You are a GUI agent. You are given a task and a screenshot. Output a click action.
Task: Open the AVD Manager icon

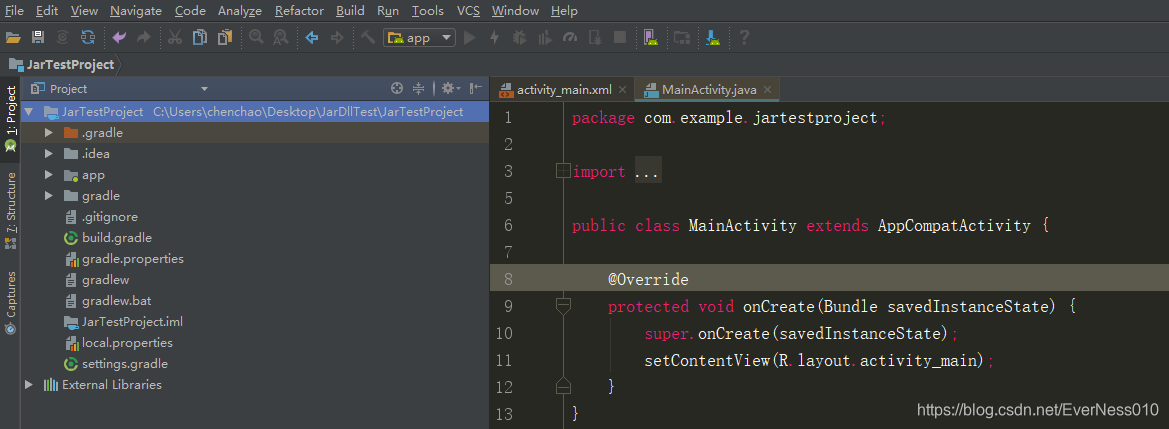click(650, 37)
